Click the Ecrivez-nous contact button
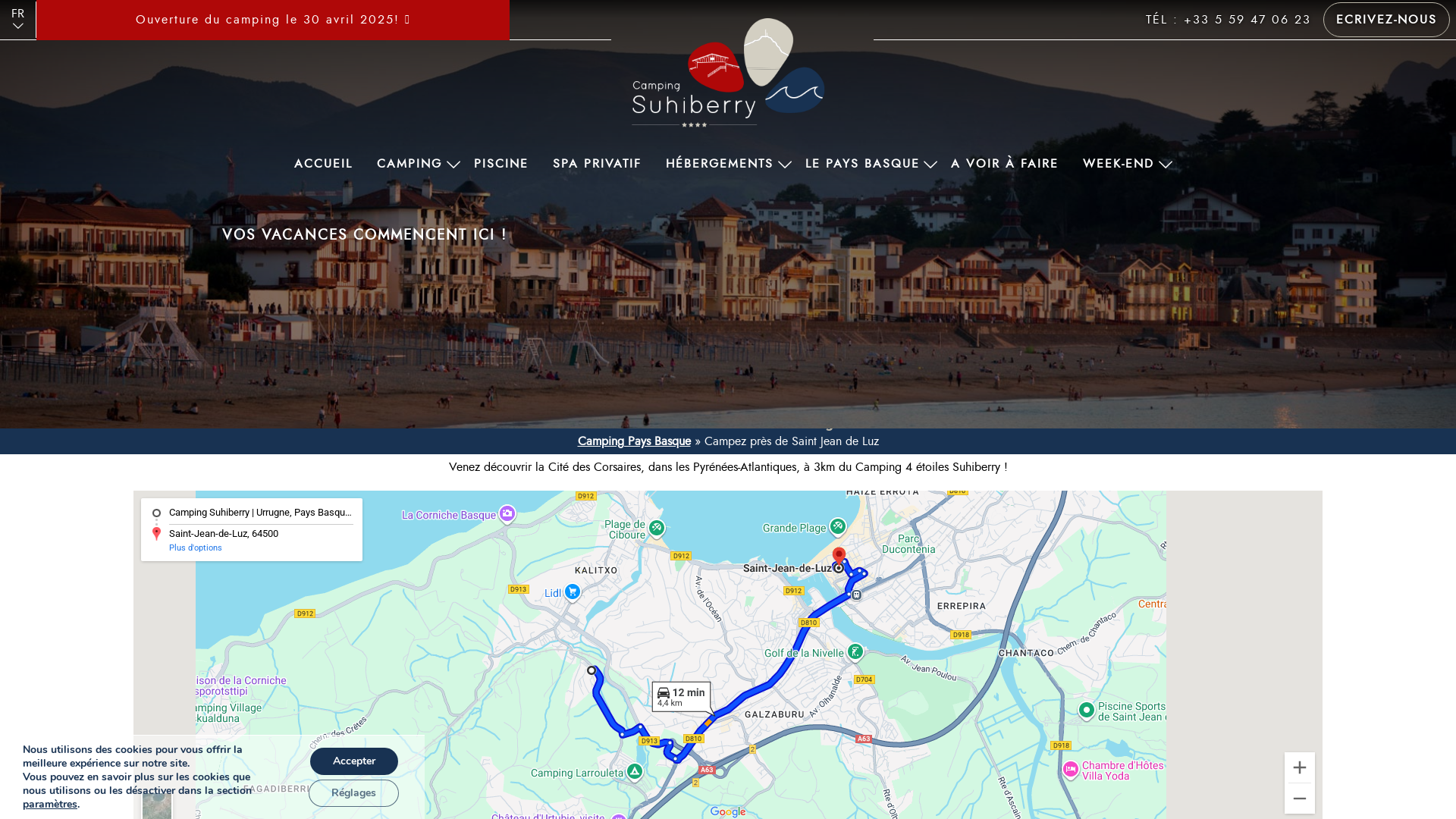Screen dimensions: 1456x819 click(1385, 20)
